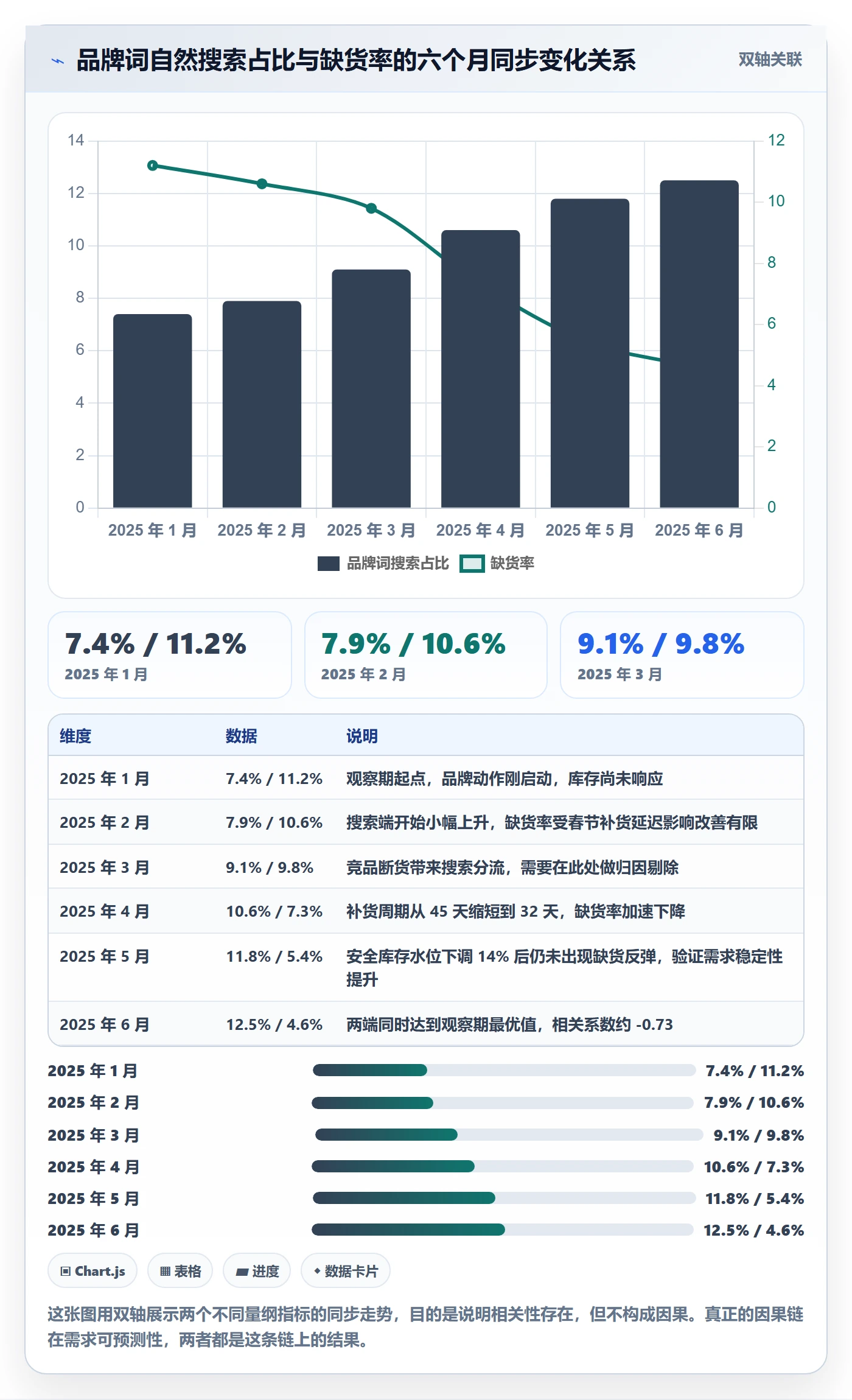
Task: Select the 2025 年 5 月 chart bar
Action: (590, 353)
